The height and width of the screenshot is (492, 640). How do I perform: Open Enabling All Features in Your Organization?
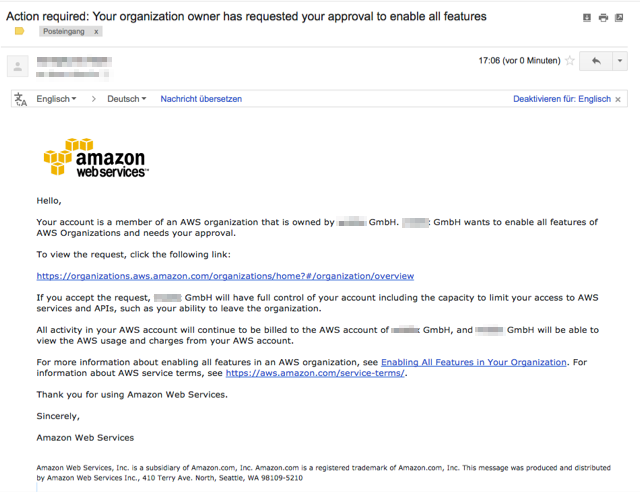pyautogui.click(x=474, y=362)
